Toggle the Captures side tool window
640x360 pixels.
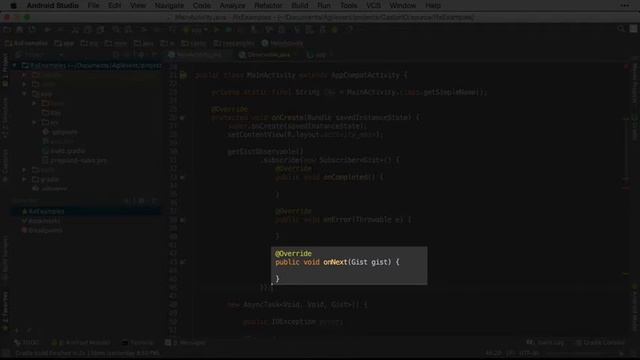[x=5, y=165]
